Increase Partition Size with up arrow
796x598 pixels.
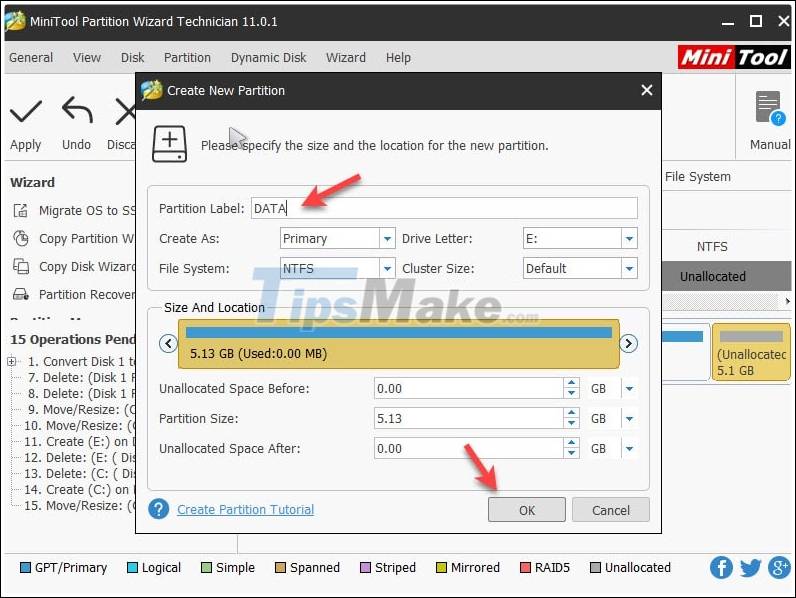(x=572, y=413)
